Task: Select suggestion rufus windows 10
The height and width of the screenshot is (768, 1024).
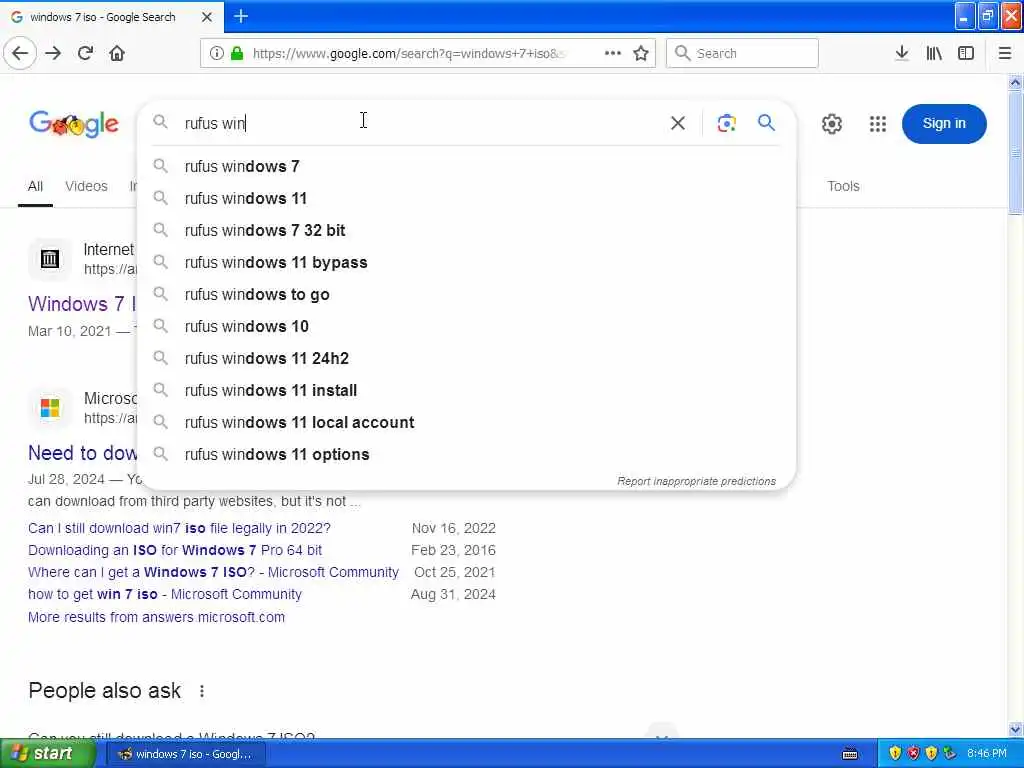Action: [x=466, y=327]
